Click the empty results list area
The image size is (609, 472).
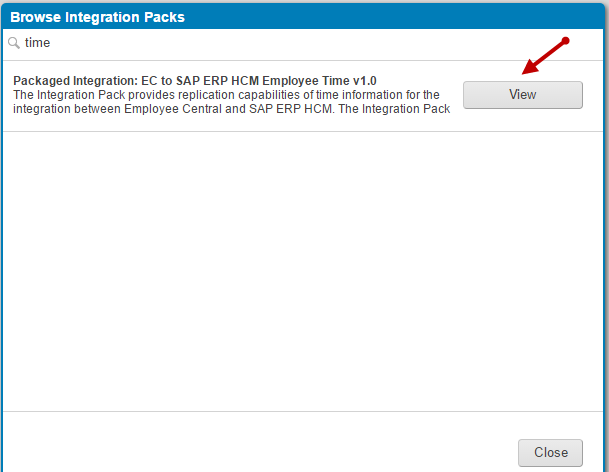click(x=303, y=271)
